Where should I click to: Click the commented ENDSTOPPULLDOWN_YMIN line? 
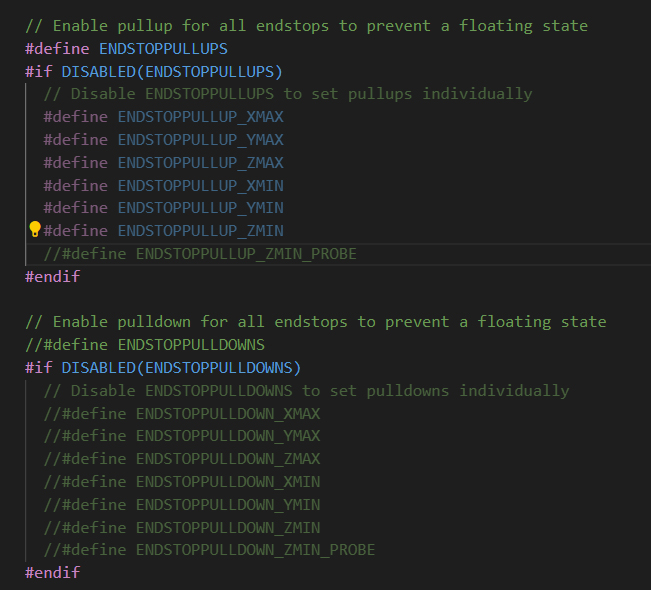tap(182, 505)
